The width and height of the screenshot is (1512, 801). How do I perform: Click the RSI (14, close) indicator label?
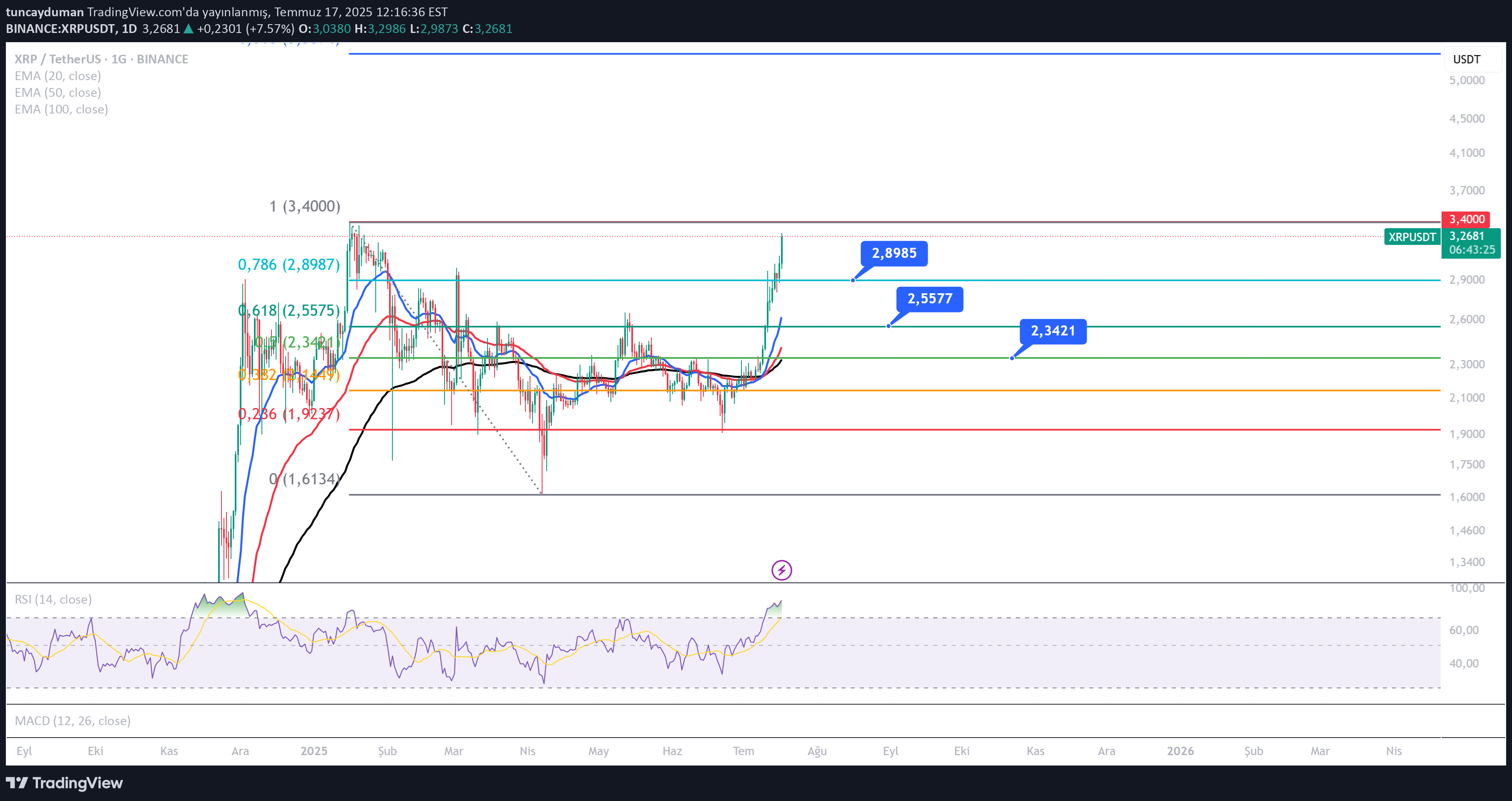[x=53, y=599]
